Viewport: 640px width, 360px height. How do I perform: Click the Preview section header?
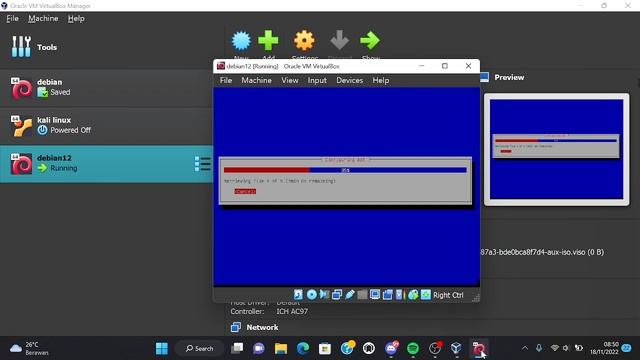point(509,78)
